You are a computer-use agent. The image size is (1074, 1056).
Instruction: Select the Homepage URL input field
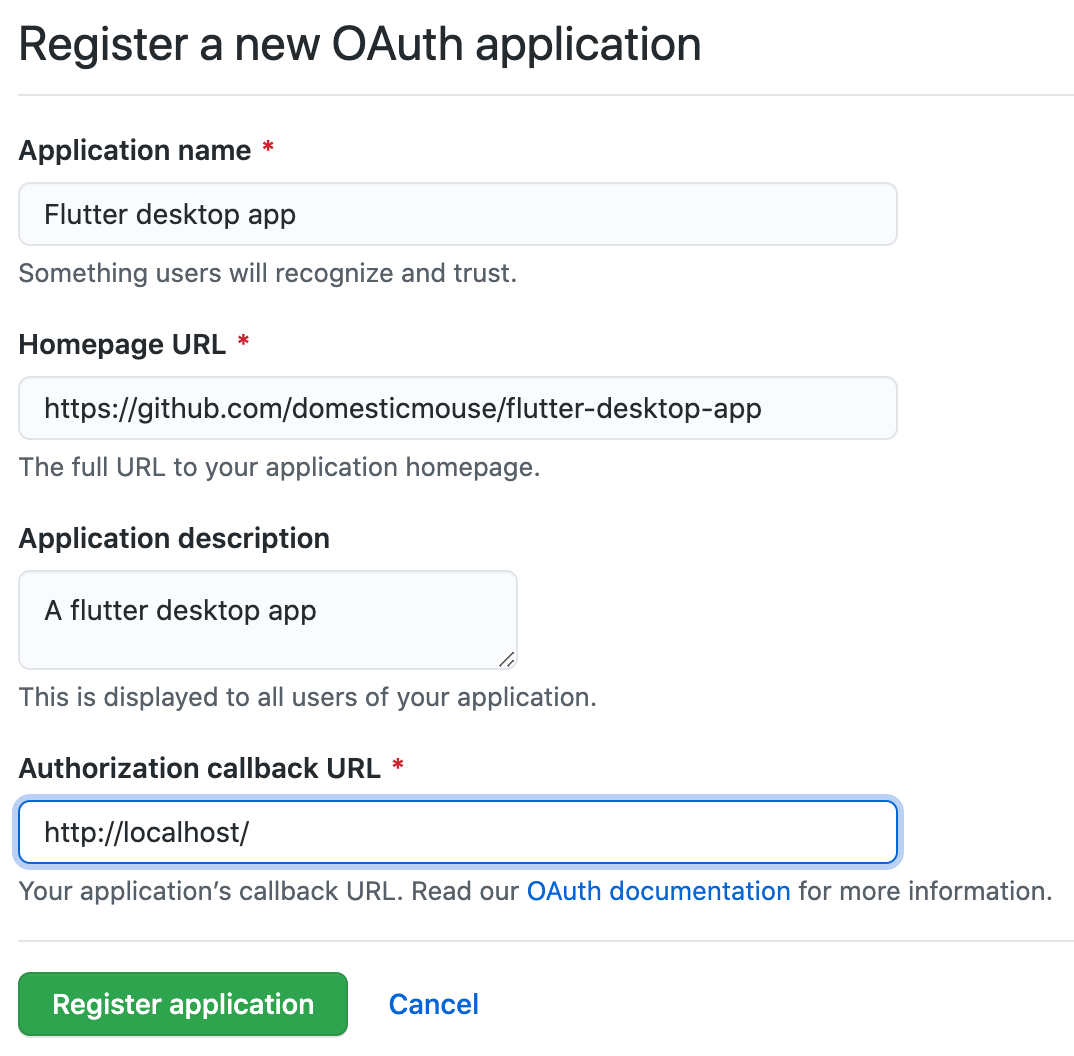457,407
